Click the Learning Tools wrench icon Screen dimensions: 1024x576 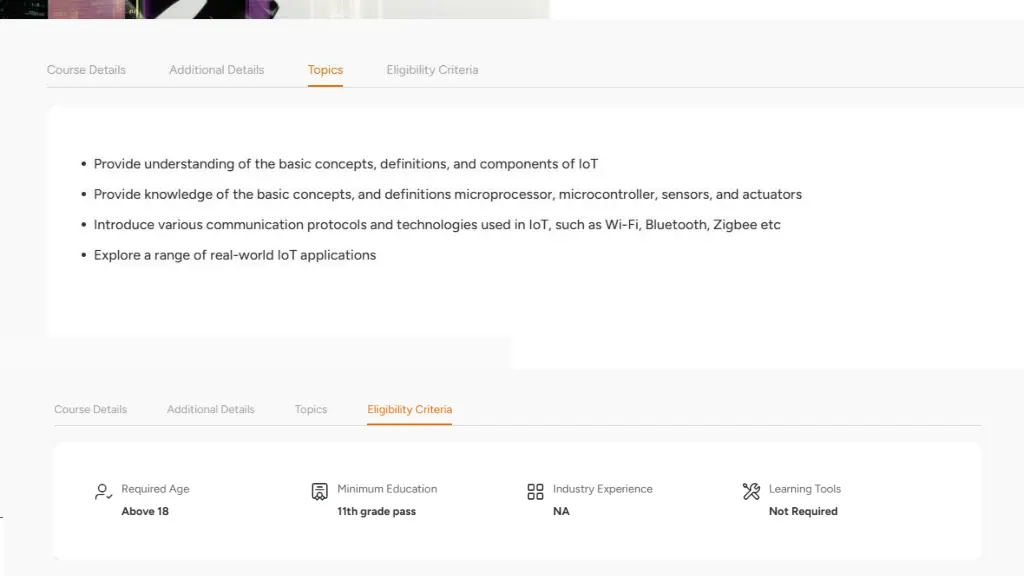[751, 491]
